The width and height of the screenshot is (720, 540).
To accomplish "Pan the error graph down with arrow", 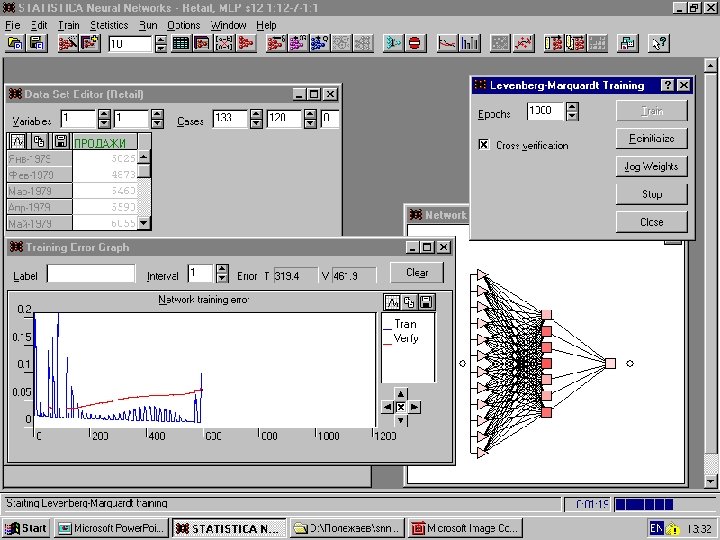I will tap(401, 420).
